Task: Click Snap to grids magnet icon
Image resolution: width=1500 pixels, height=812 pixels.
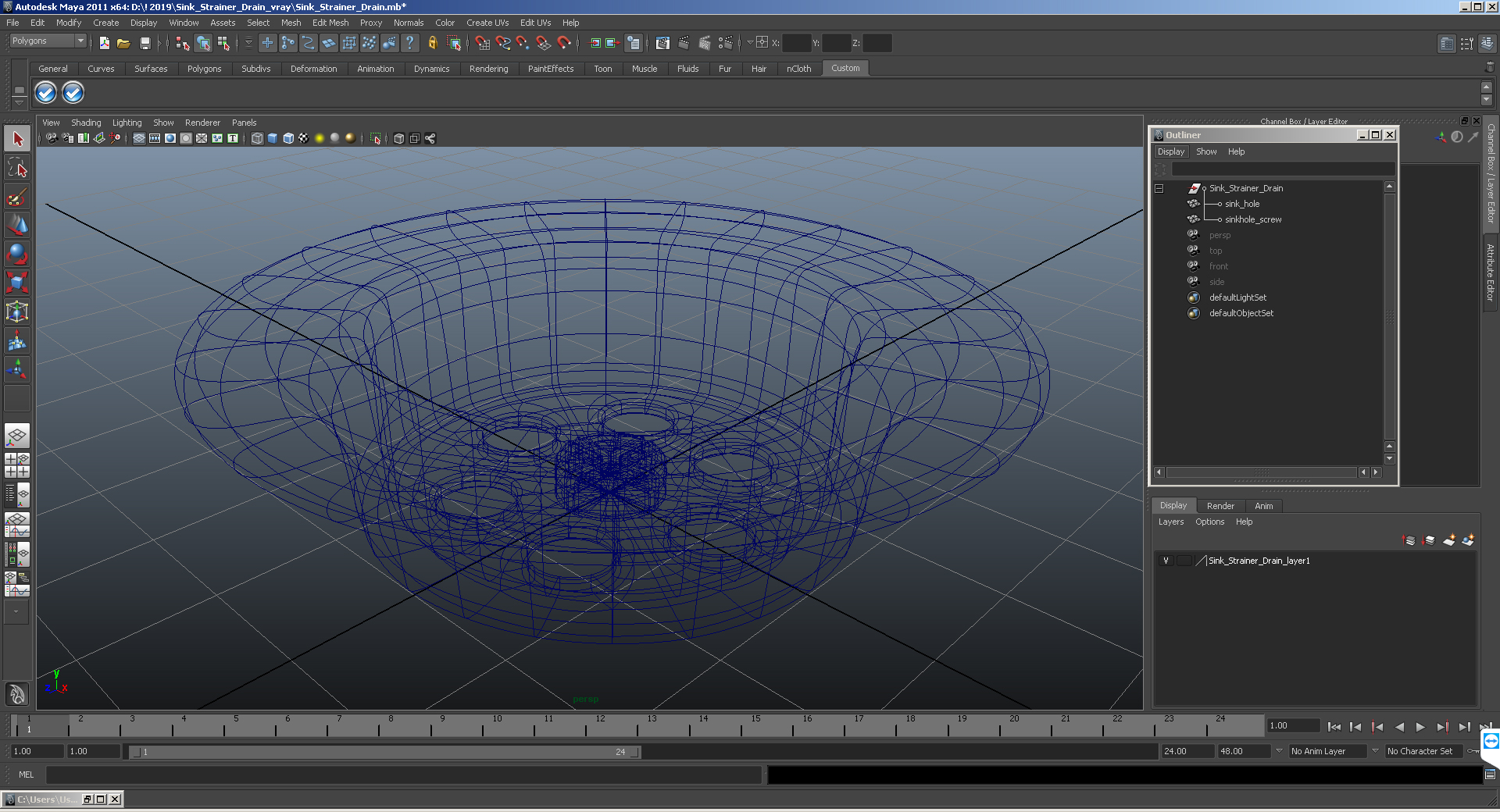Action: coord(483,43)
